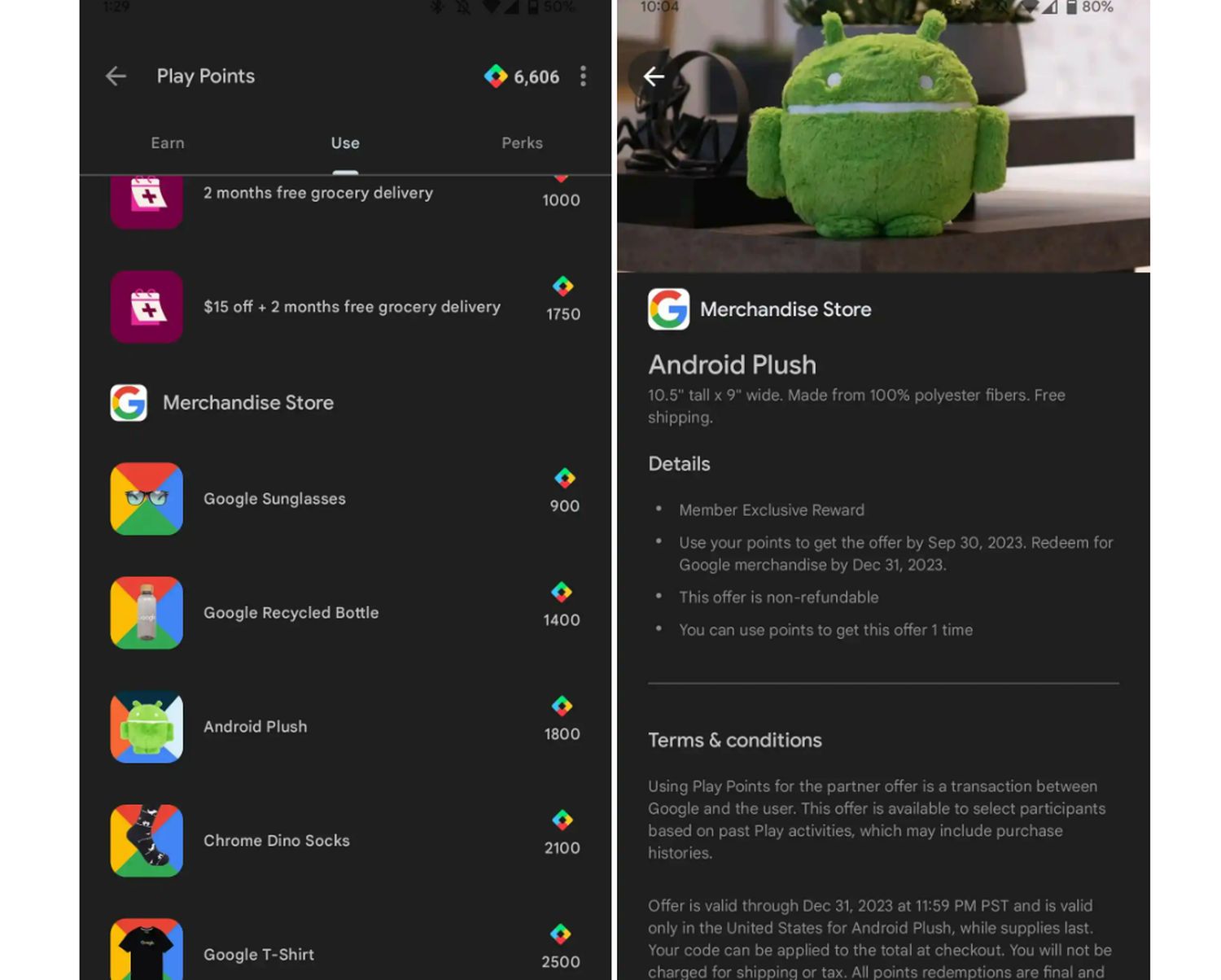Viewport: 1221px width, 980px height.
Task: Tap the Google Recycled Bottle icon
Action: point(147,613)
